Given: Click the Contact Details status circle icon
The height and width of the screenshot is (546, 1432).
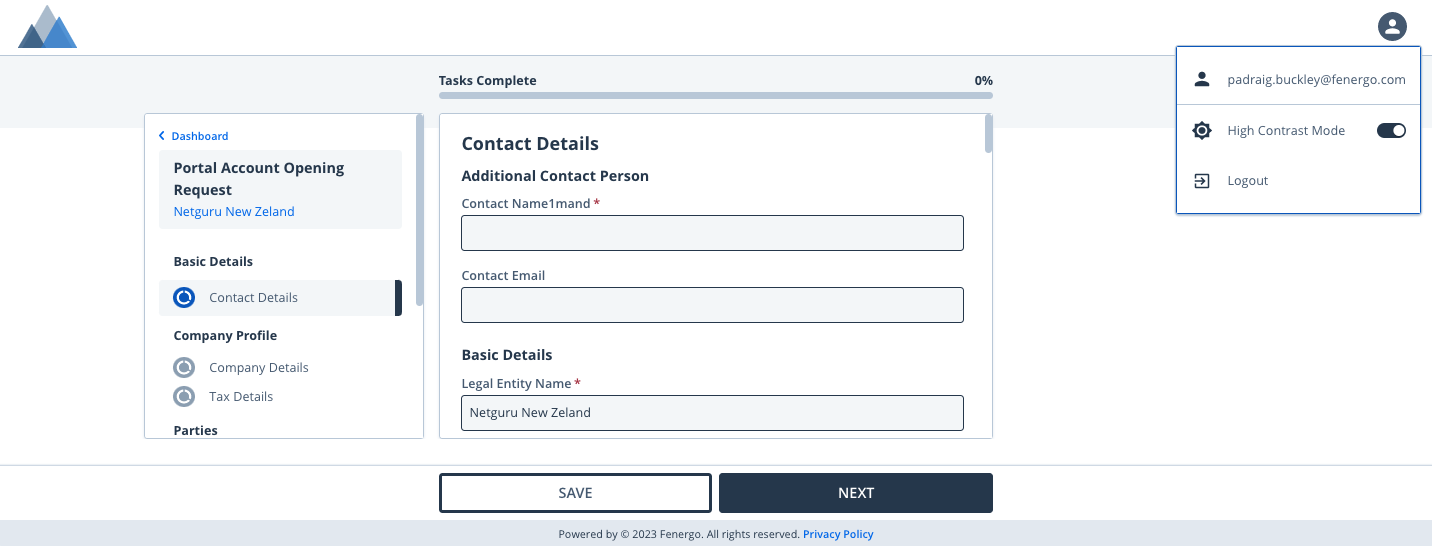Looking at the screenshot, I should coord(184,297).
